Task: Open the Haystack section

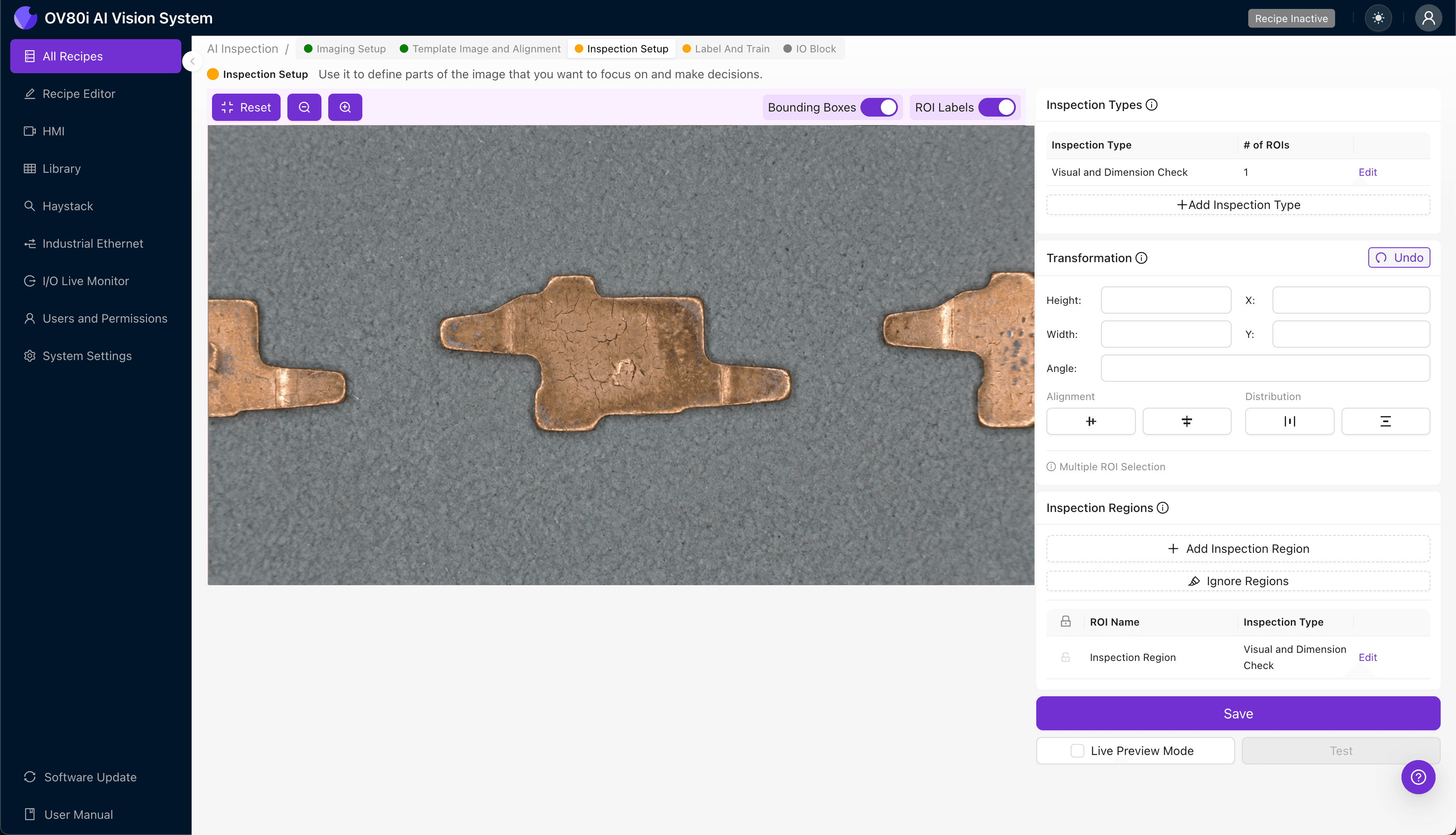Action: (x=68, y=206)
